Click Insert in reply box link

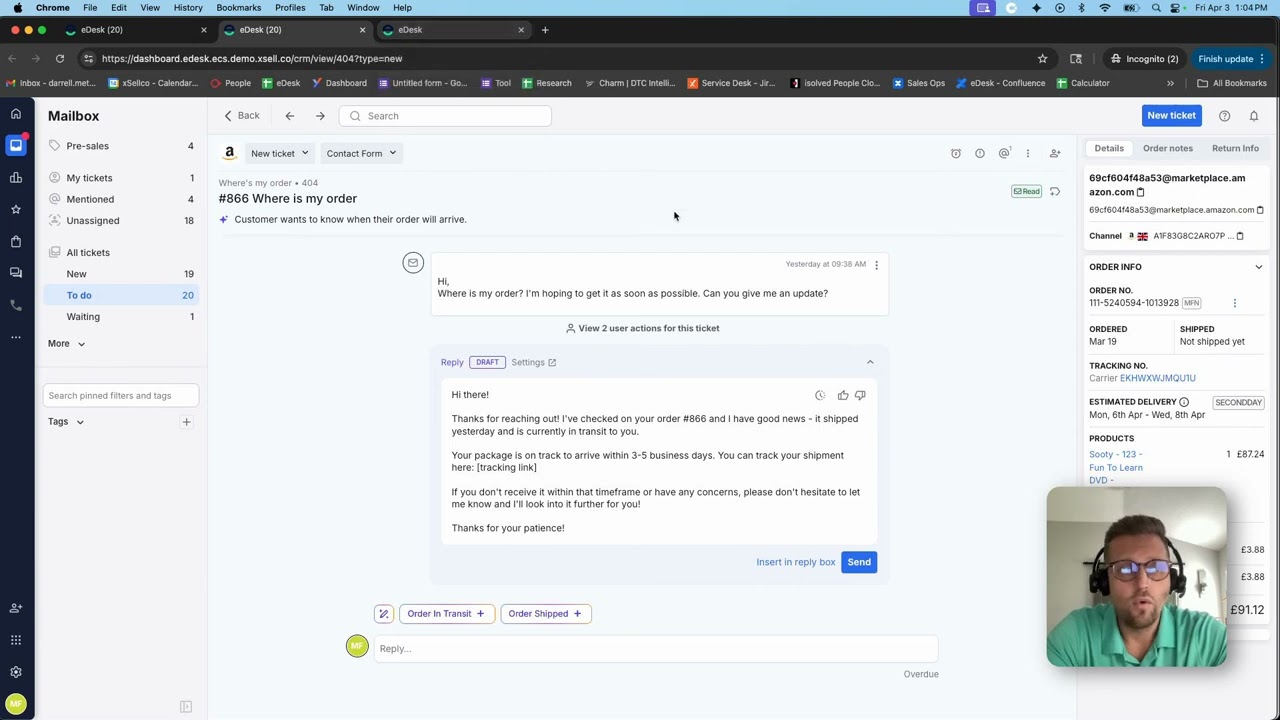click(795, 562)
